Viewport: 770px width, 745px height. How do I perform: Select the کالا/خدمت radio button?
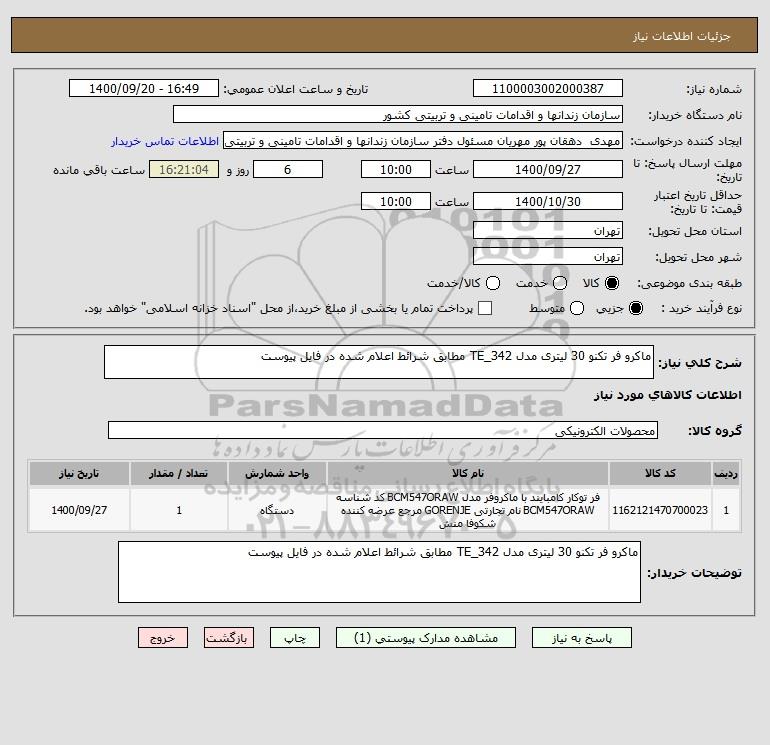493,283
